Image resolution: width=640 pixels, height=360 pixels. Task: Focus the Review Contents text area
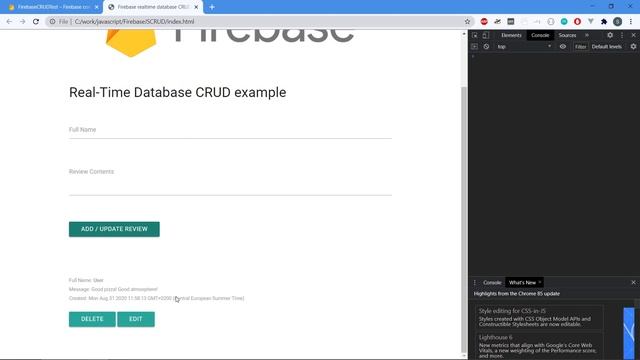[230, 181]
